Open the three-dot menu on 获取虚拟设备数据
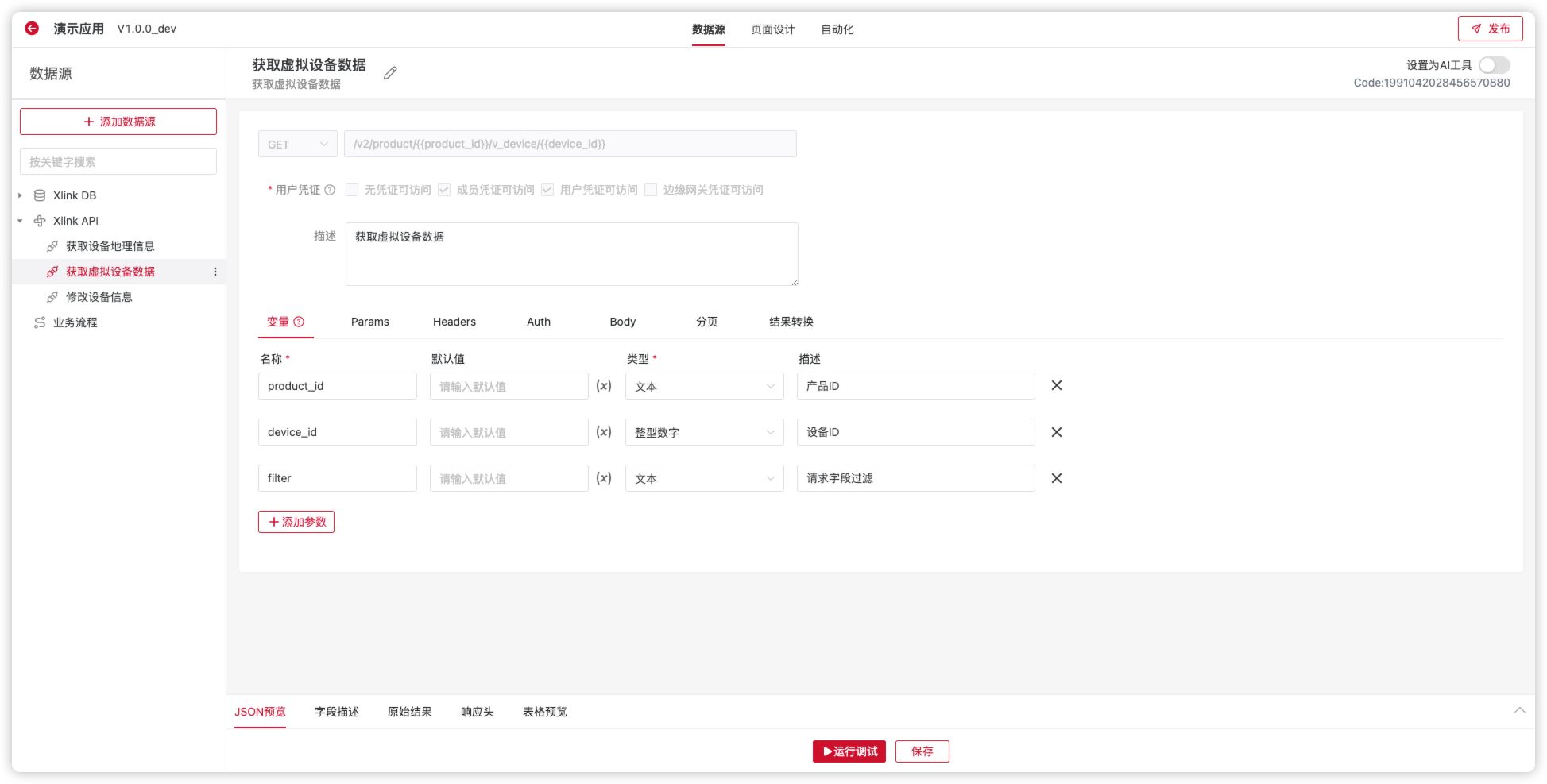Viewport: 1547px width, 784px height. point(215,272)
